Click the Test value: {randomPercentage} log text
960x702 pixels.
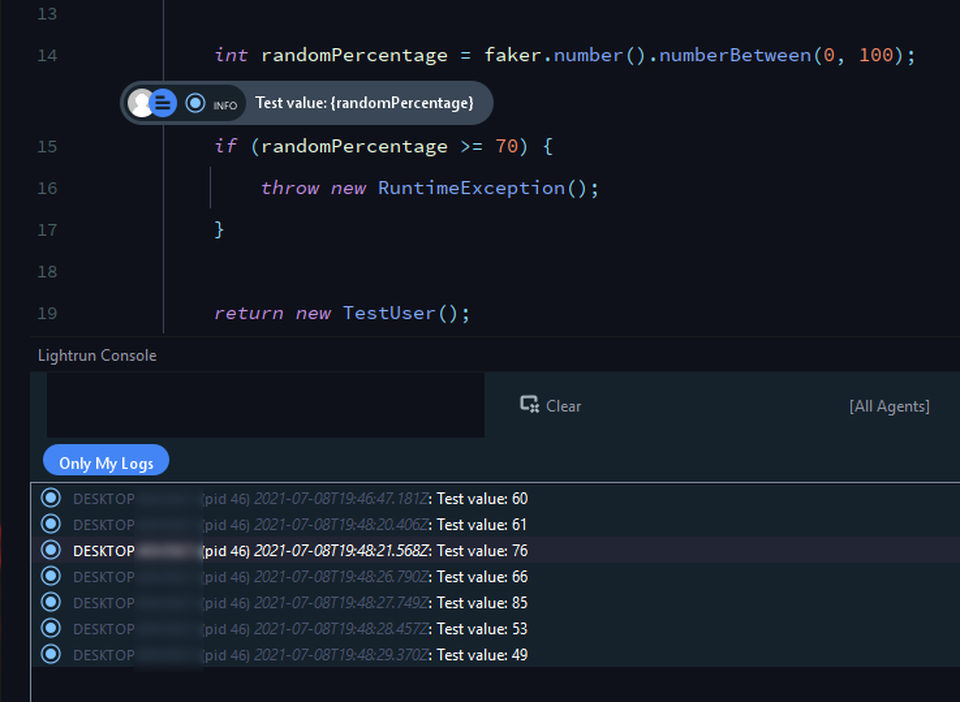364,103
